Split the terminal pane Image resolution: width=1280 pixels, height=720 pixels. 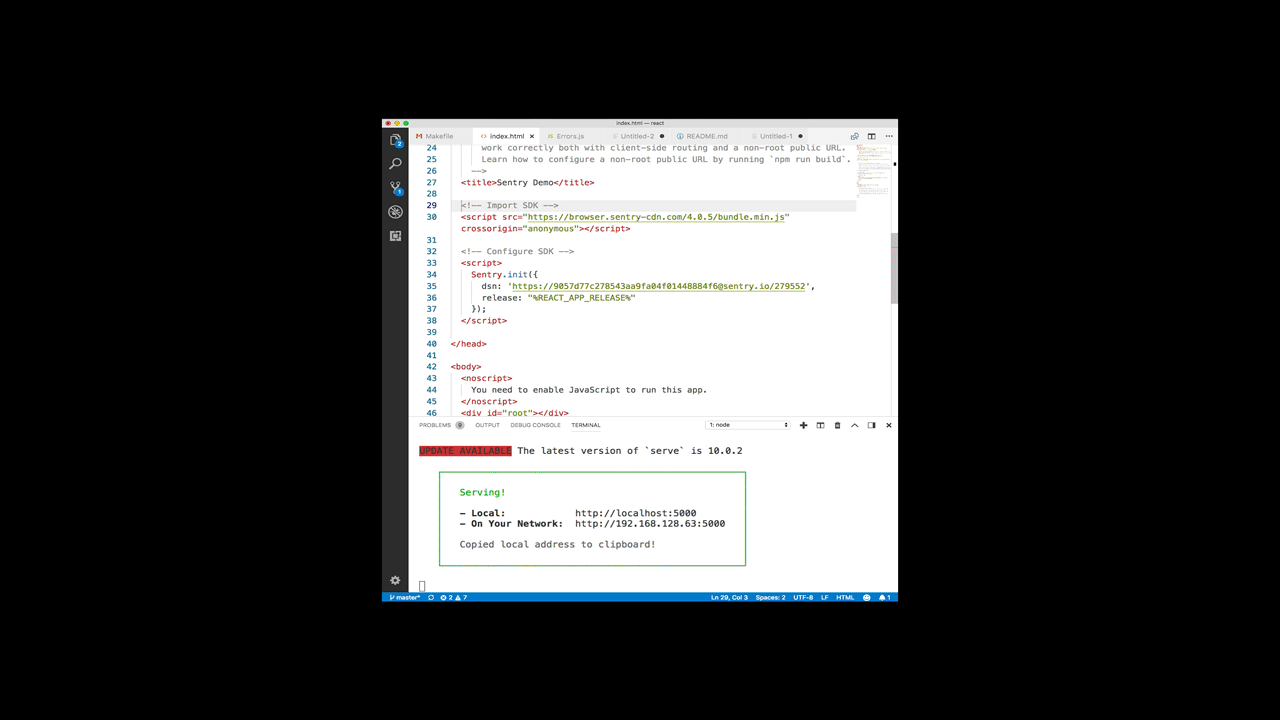tap(820, 425)
